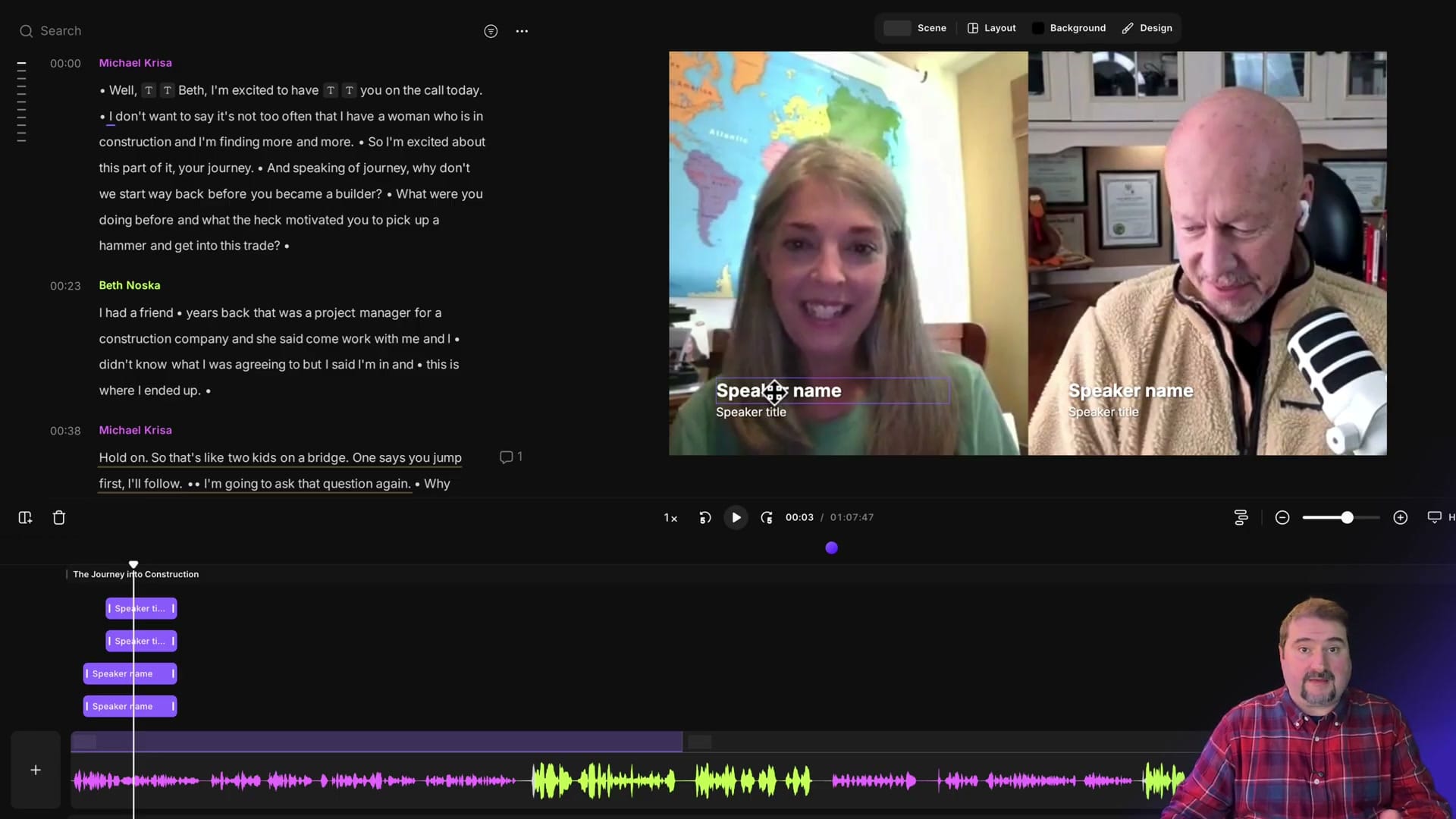This screenshot has height=819, width=1456.
Task: Select speaker label Beth Noska
Action: point(130,285)
